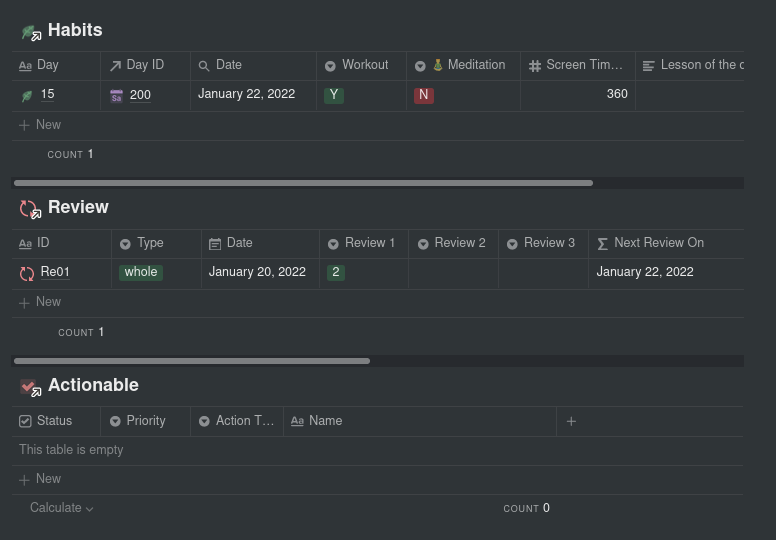Select the January 20, 2022 date cell
Viewport: 776px width, 540px height.
[x=260, y=273]
